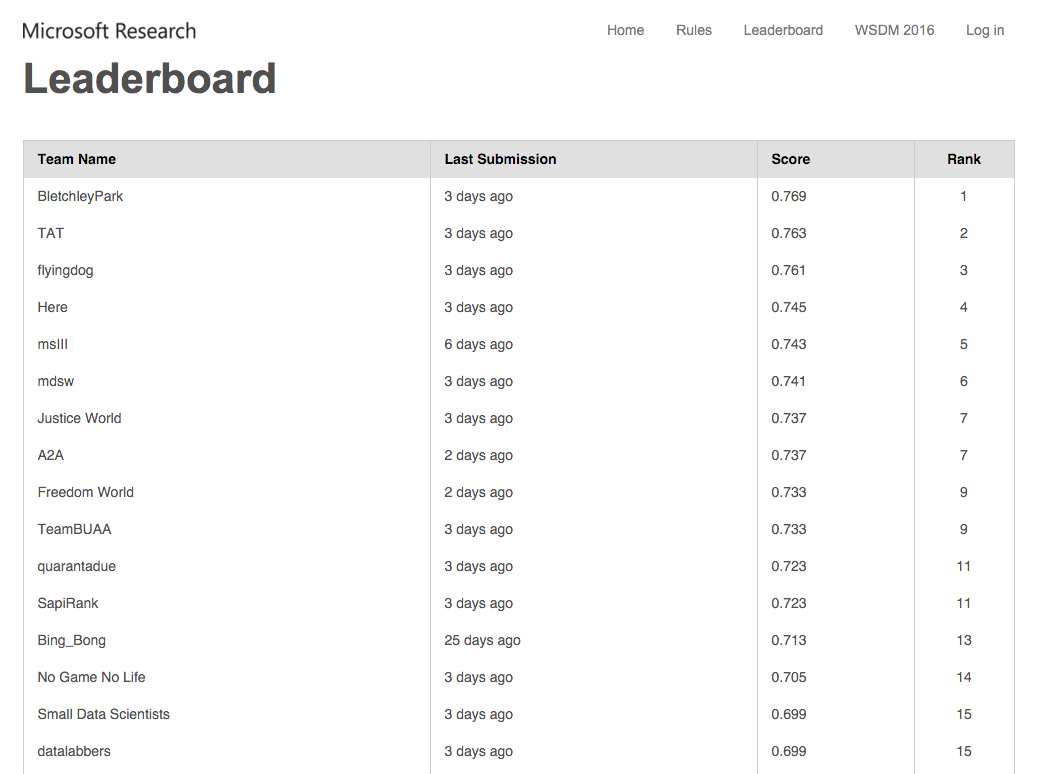The height and width of the screenshot is (774, 1040).
Task: Click the Freedom World team name
Action: (85, 492)
